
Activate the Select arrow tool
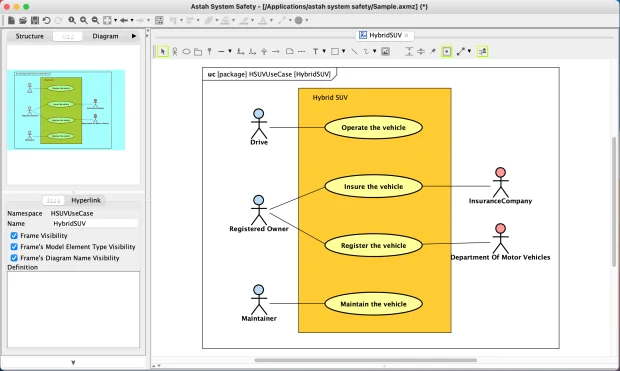click(x=163, y=51)
